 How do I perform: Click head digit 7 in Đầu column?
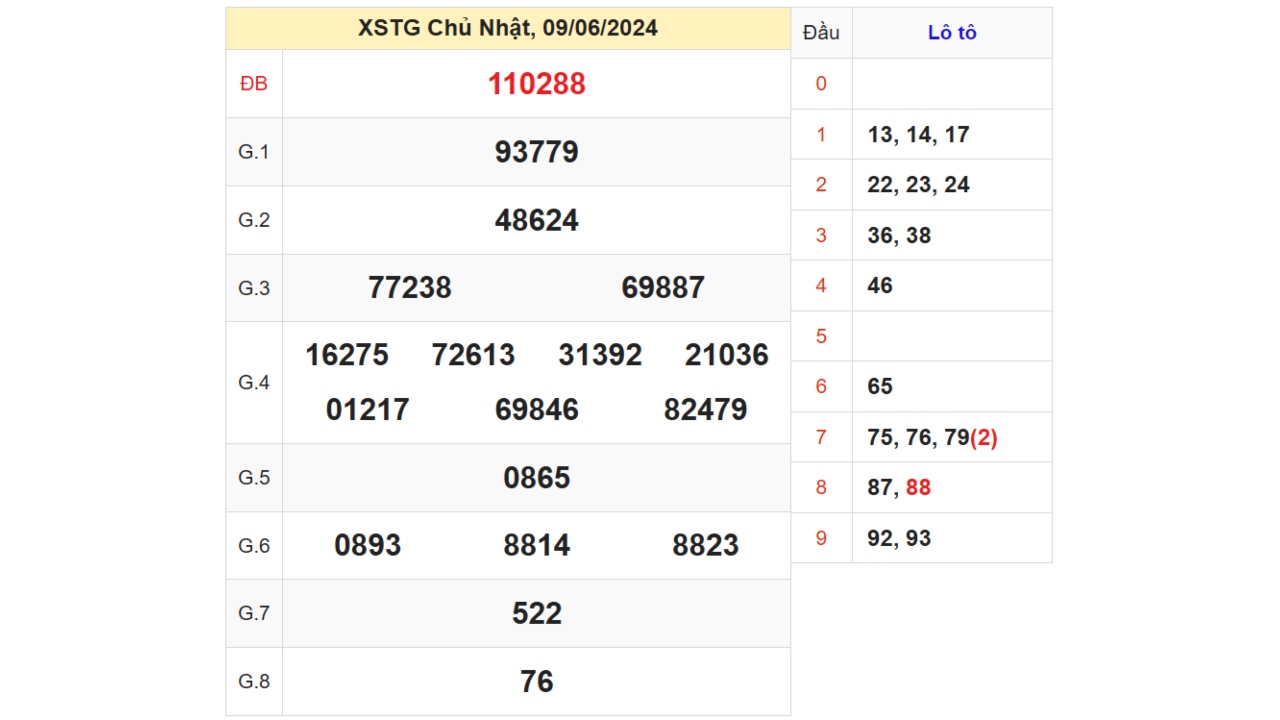pyautogui.click(x=821, y=438)
